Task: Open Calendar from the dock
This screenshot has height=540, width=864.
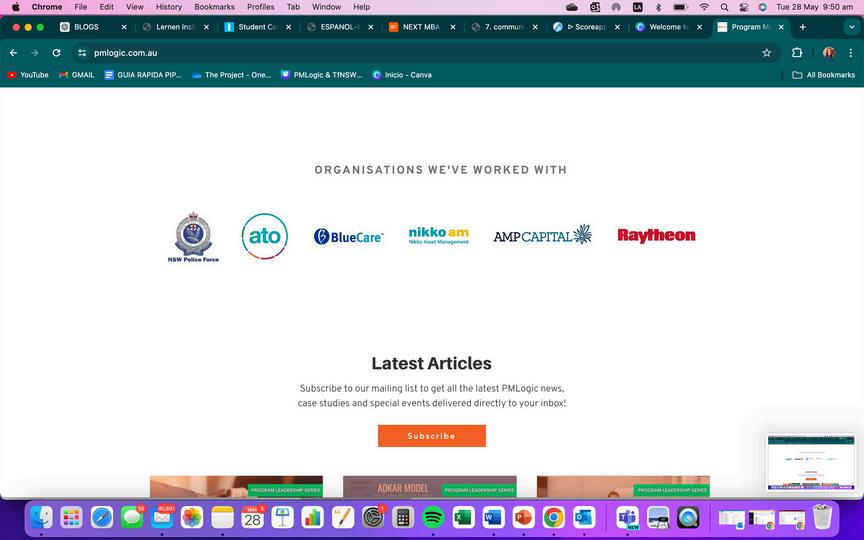Action: (x=252, y=517)
